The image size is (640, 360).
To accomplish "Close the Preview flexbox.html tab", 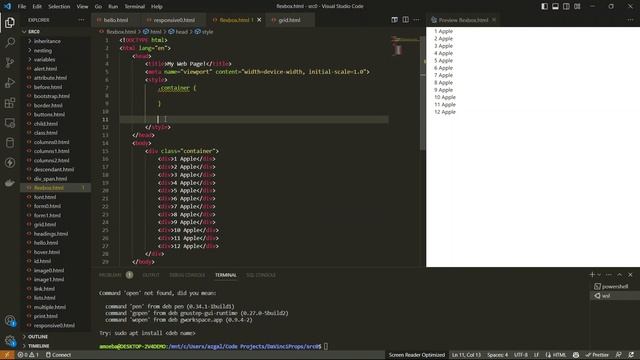I will tap(494, 20).
